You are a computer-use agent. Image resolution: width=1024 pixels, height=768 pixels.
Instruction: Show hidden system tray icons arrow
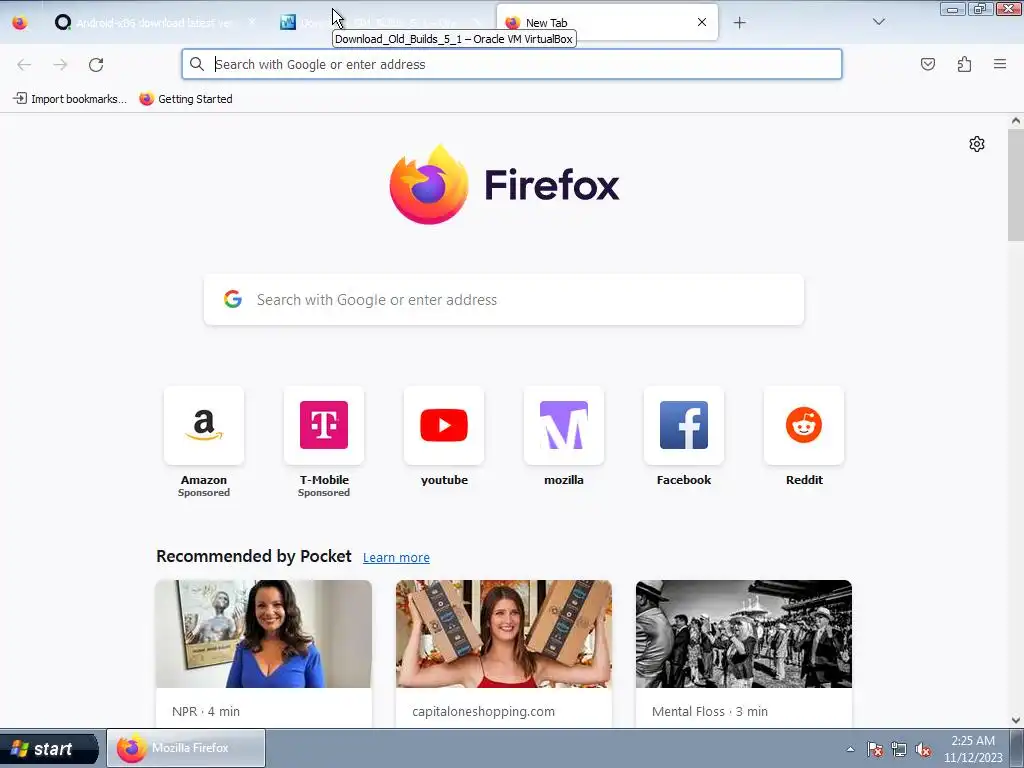(850, 749)
